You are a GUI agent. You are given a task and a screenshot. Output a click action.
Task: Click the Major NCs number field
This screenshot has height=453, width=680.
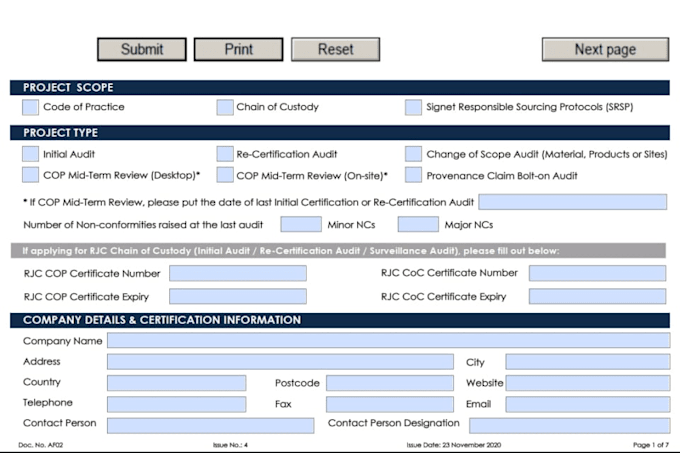[x=418, y=225]
